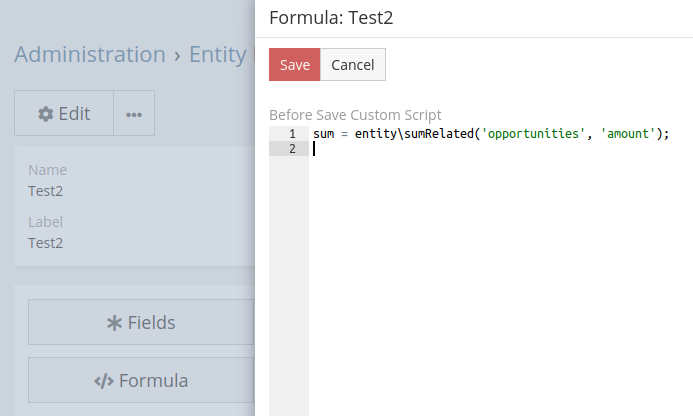
Task: Click the Fields button label
Action: pos(151,323)
